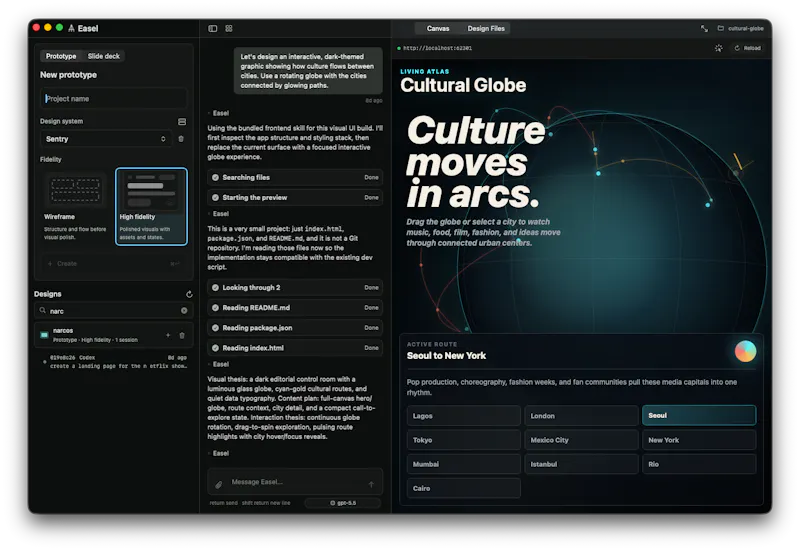800x551 pixels.
Task: Select the Seoul city button
Action: (x=699, y=415)
